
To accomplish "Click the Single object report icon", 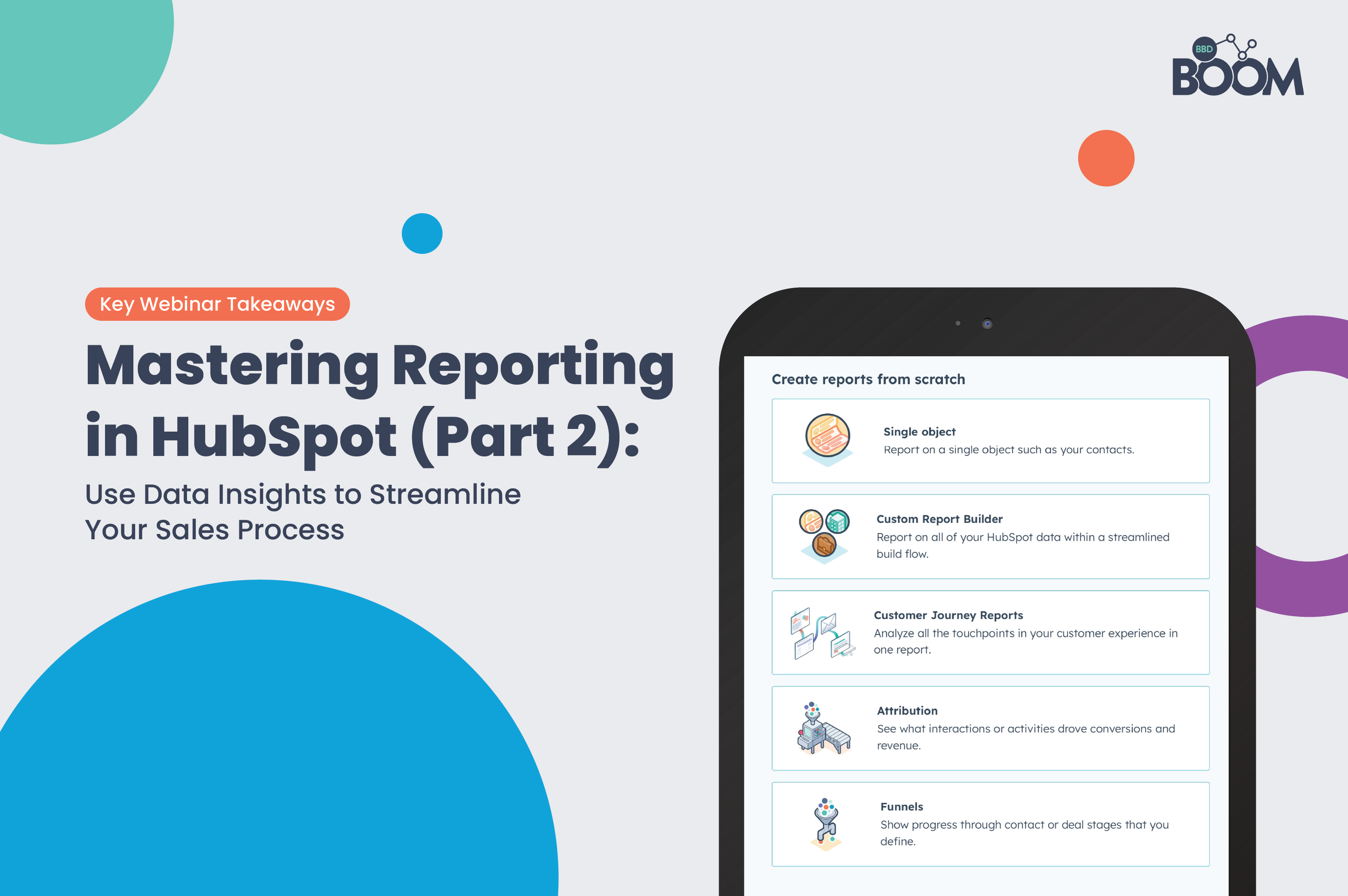I will pos(827,440).
